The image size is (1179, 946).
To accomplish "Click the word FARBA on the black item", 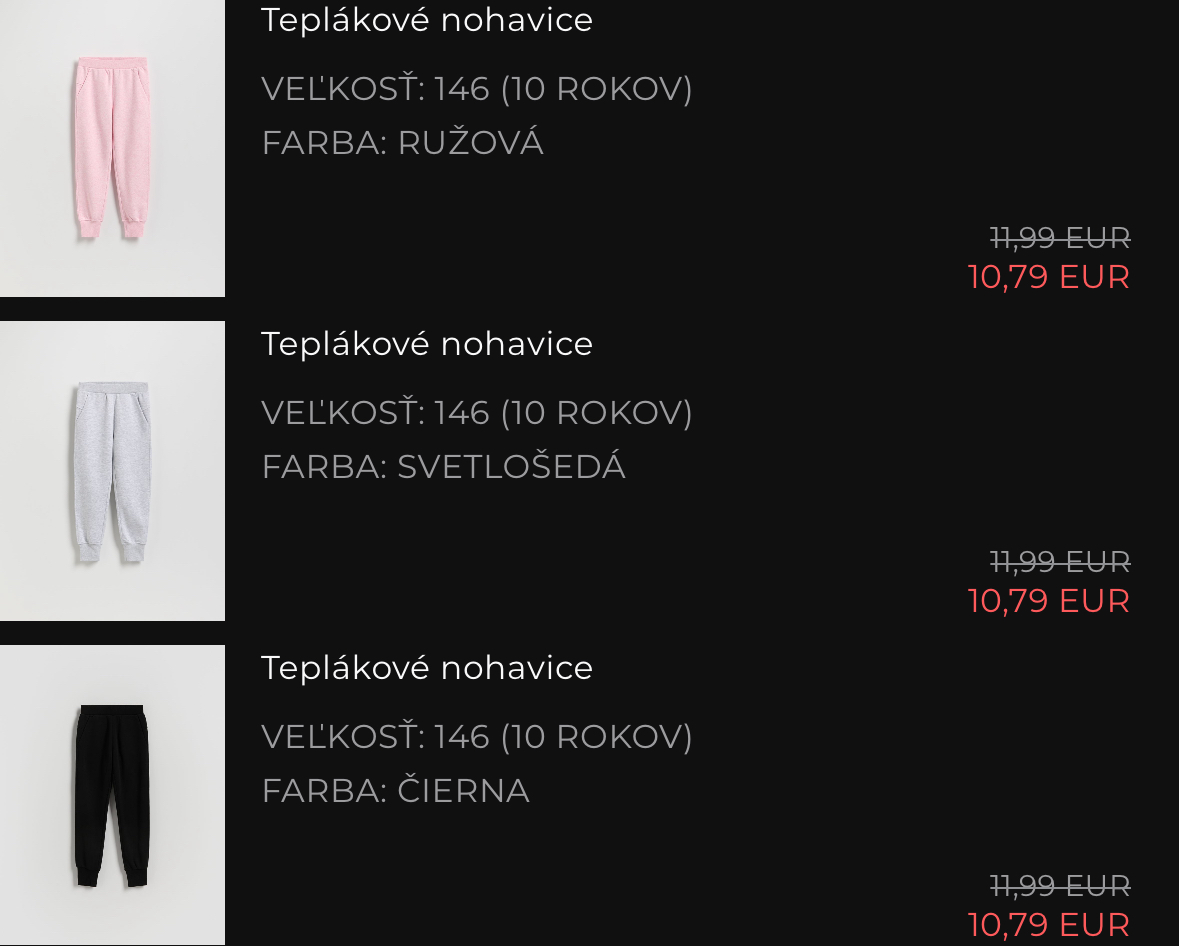I will [x=321, y=791].
